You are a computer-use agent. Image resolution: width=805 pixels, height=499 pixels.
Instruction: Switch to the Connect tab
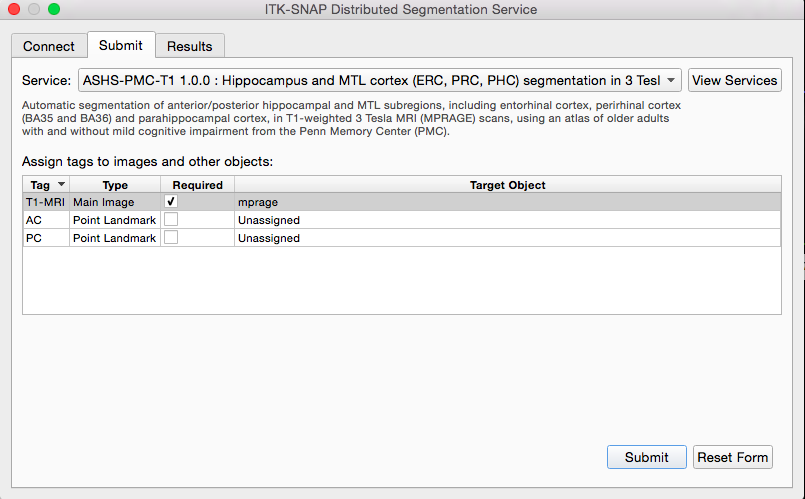click(49, 46)
